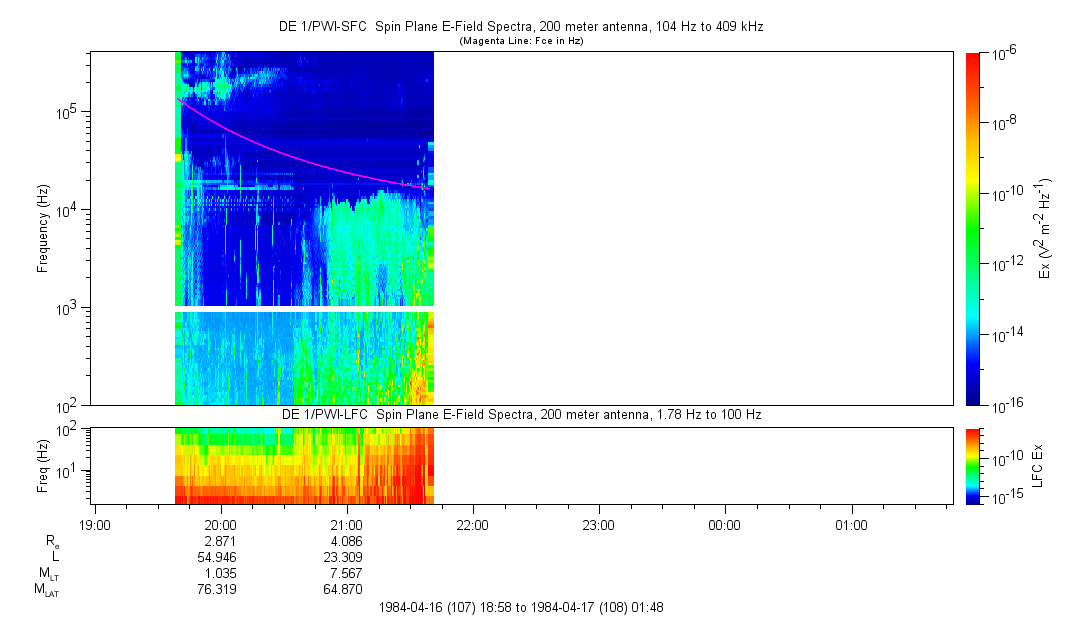Click the DE 1/PWI-SFC main plot title

[x=520, y=27]
